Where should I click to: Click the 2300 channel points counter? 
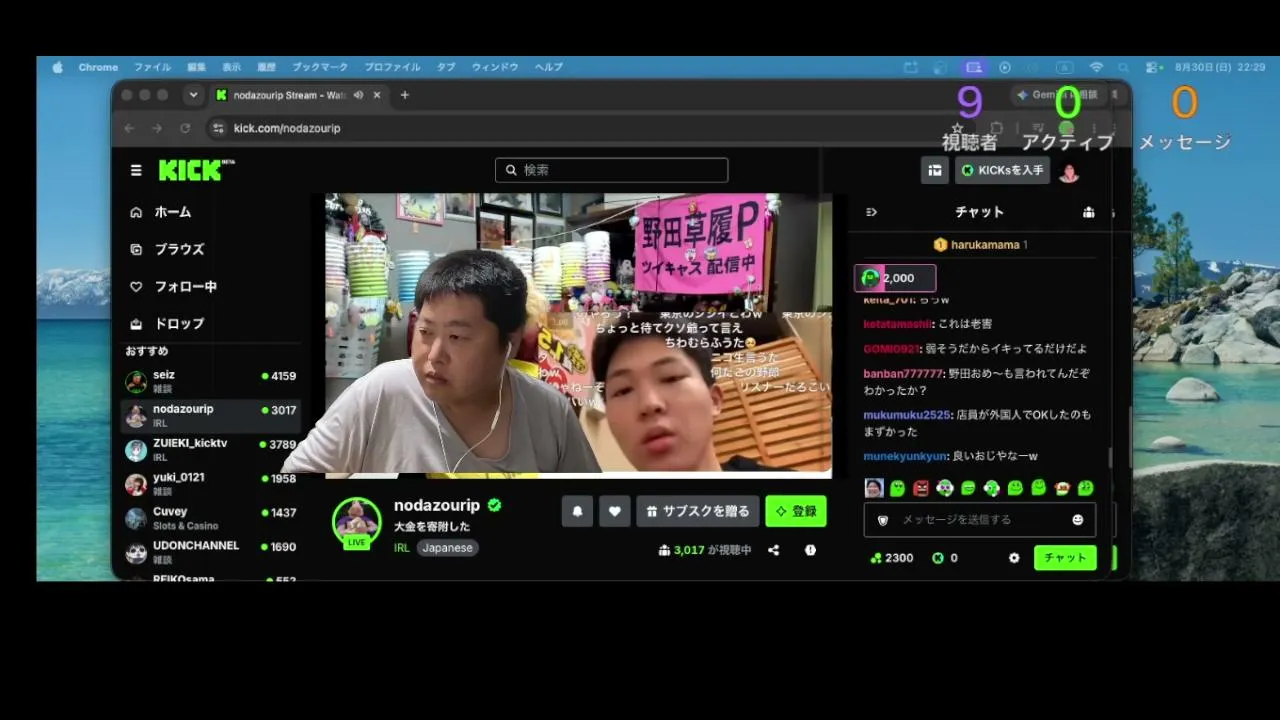click(x=892, y=558)
